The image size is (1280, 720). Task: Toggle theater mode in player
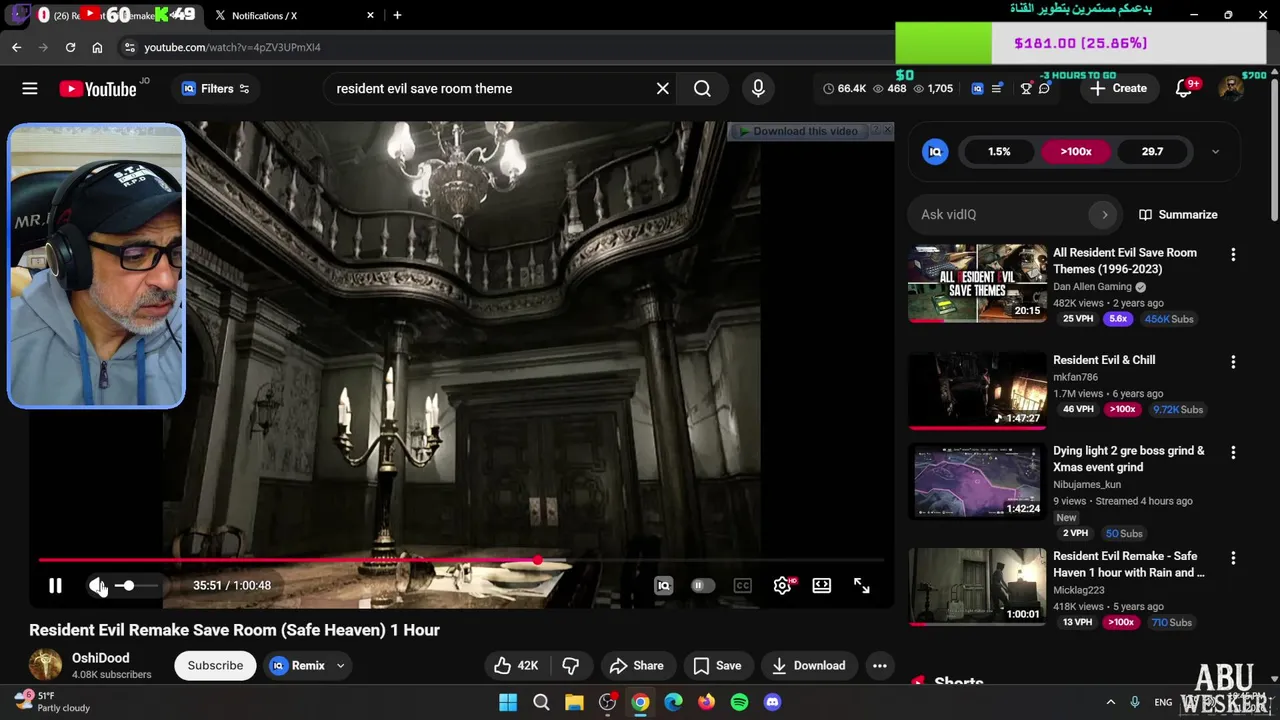tap(821, 585)
